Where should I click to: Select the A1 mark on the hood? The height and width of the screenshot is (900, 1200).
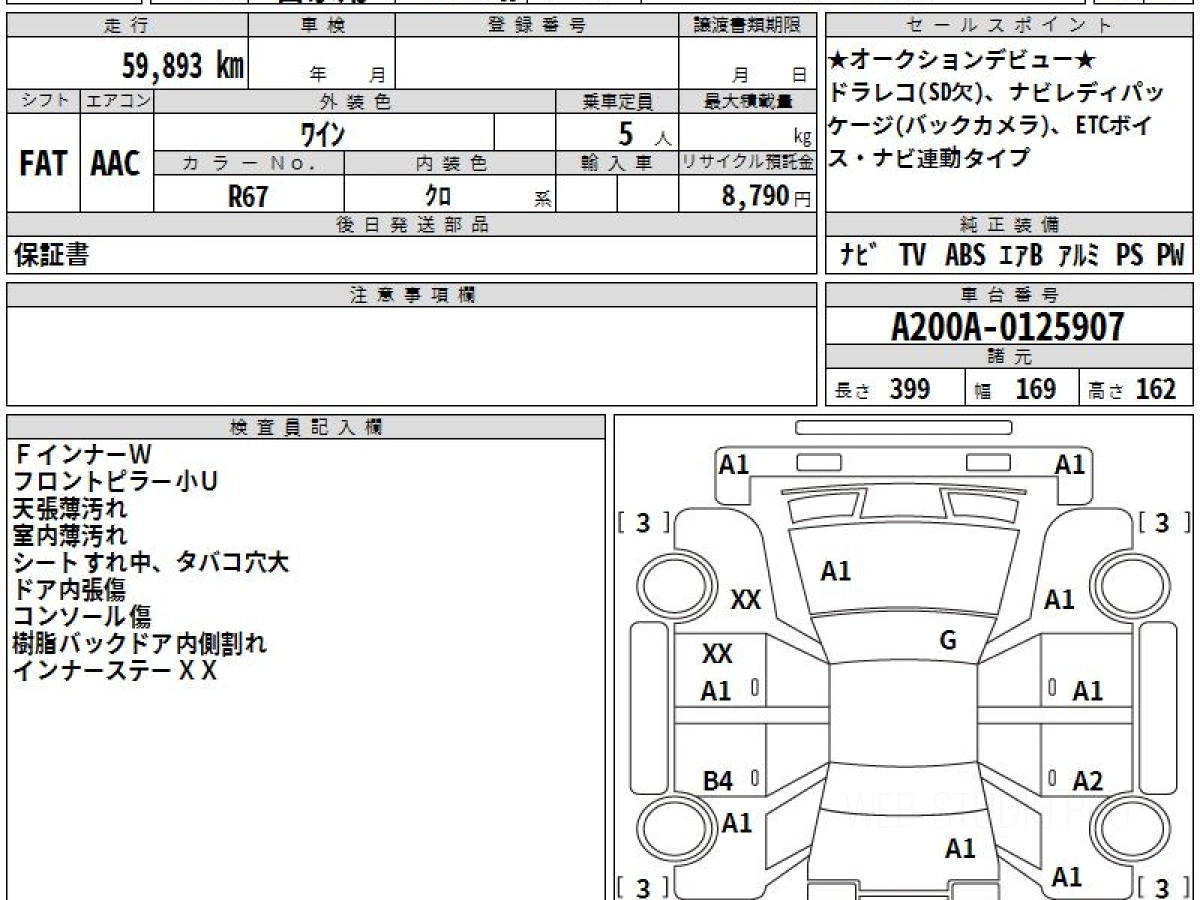836,571
